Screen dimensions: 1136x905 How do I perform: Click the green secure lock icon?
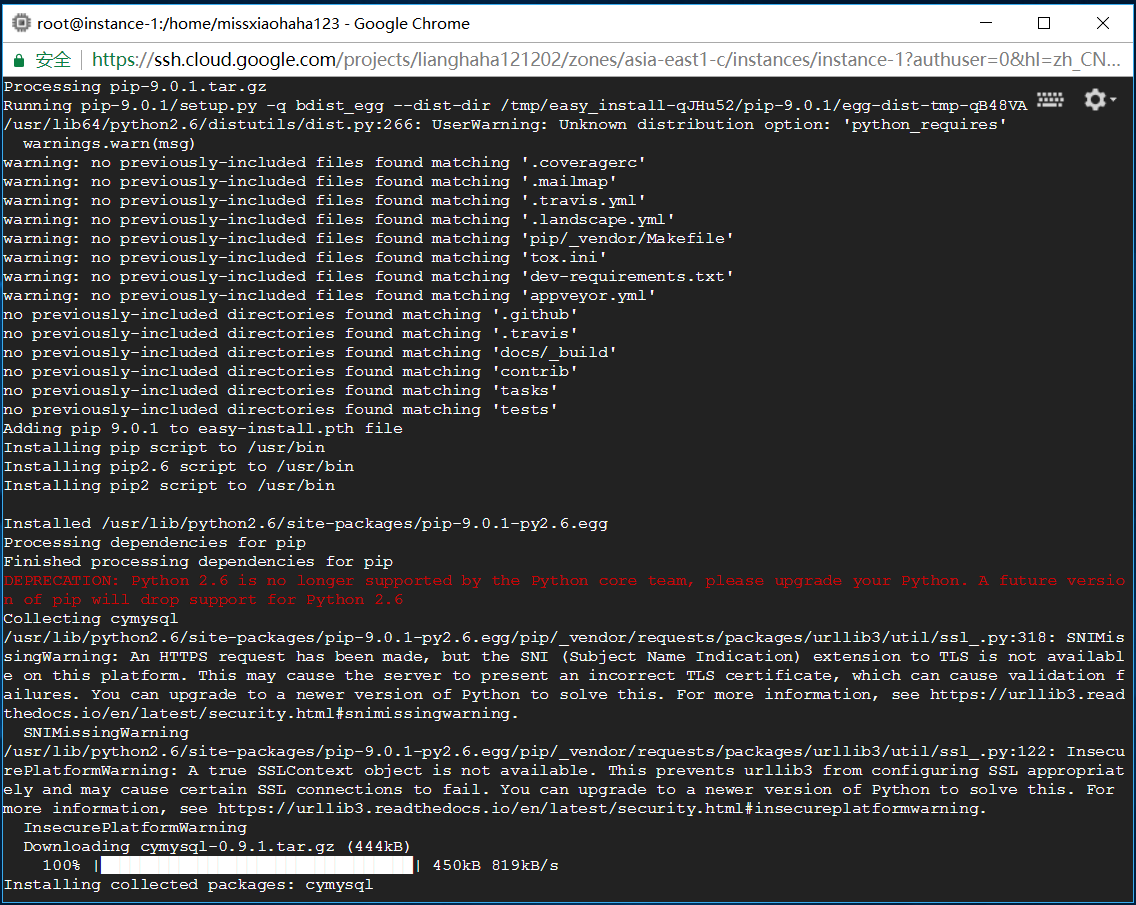pyautogui.click(x=19, y=60)
